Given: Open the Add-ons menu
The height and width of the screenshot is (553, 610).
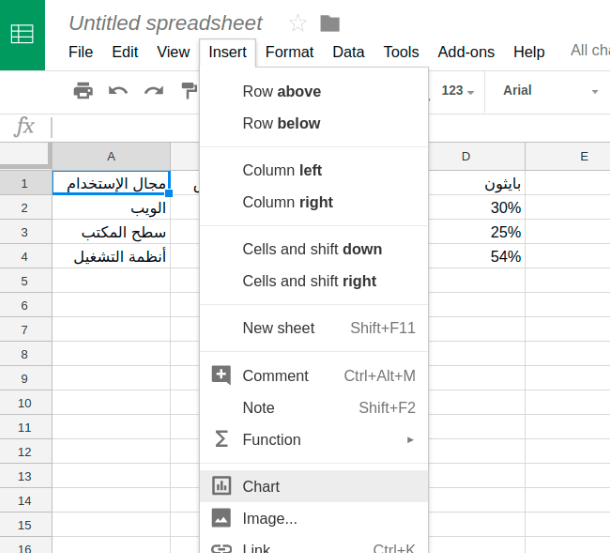Looking at the screenshot, I should (x=466, y=52).
